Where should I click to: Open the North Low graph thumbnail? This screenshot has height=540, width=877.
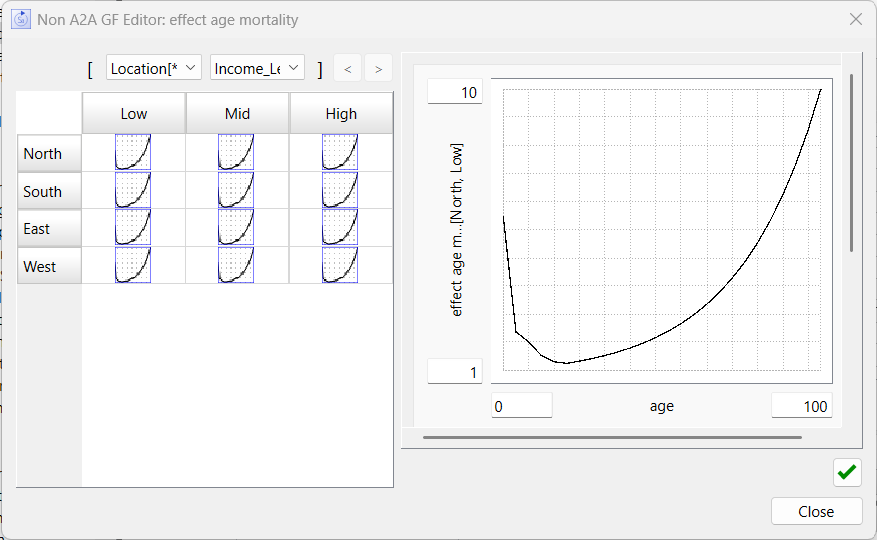tap(133, 152)
